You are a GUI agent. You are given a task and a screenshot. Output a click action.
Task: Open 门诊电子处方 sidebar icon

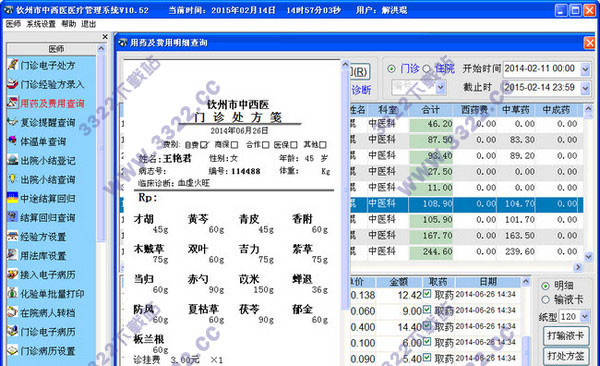13,65
